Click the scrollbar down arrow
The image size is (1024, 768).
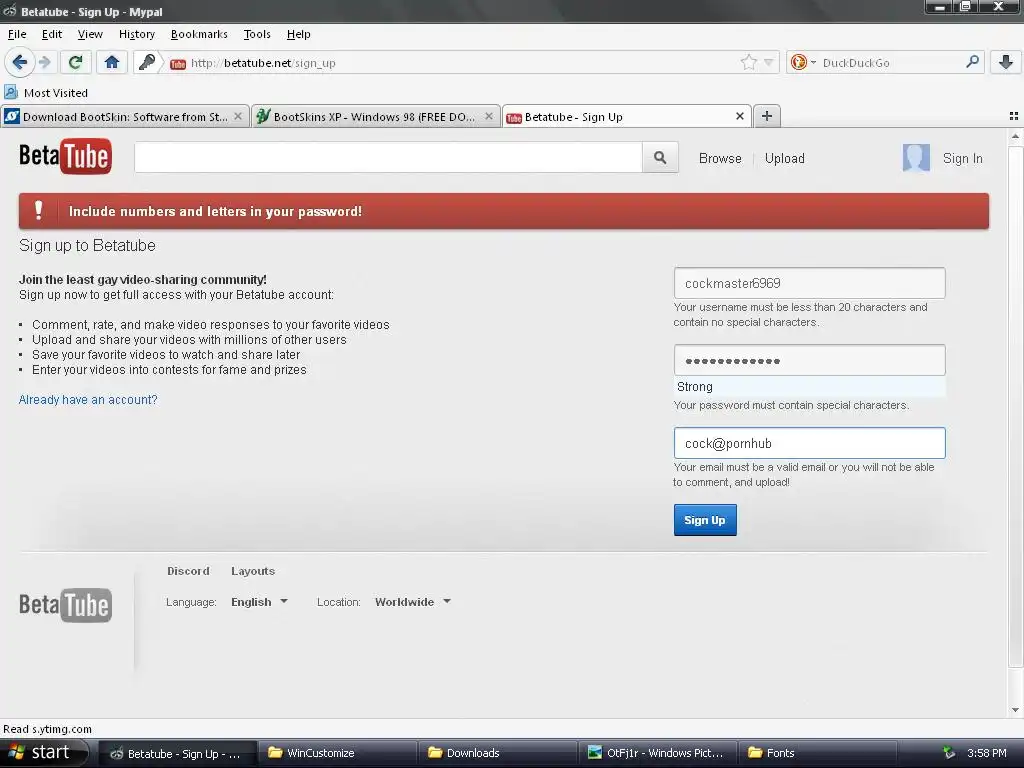tap(1015, 710)
